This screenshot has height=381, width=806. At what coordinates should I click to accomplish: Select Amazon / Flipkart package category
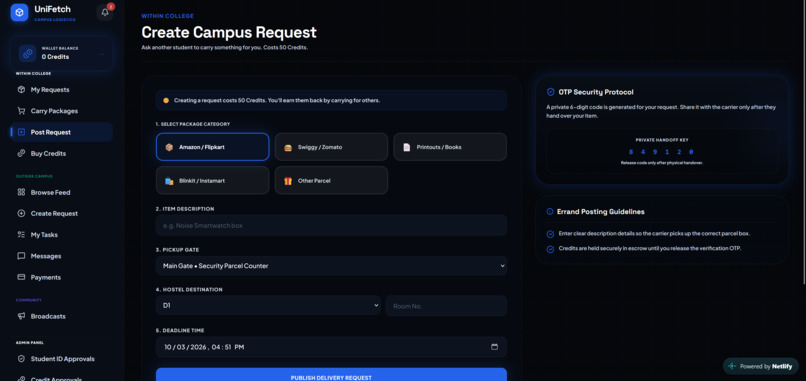point(212,147)
